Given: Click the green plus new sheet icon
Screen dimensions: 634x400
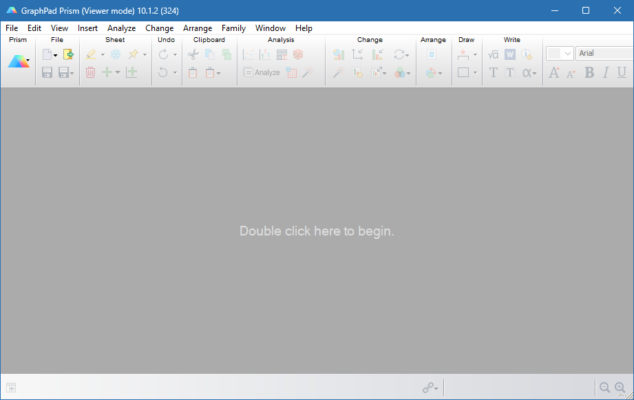Looking at the screenshot, I should (107, 72).
